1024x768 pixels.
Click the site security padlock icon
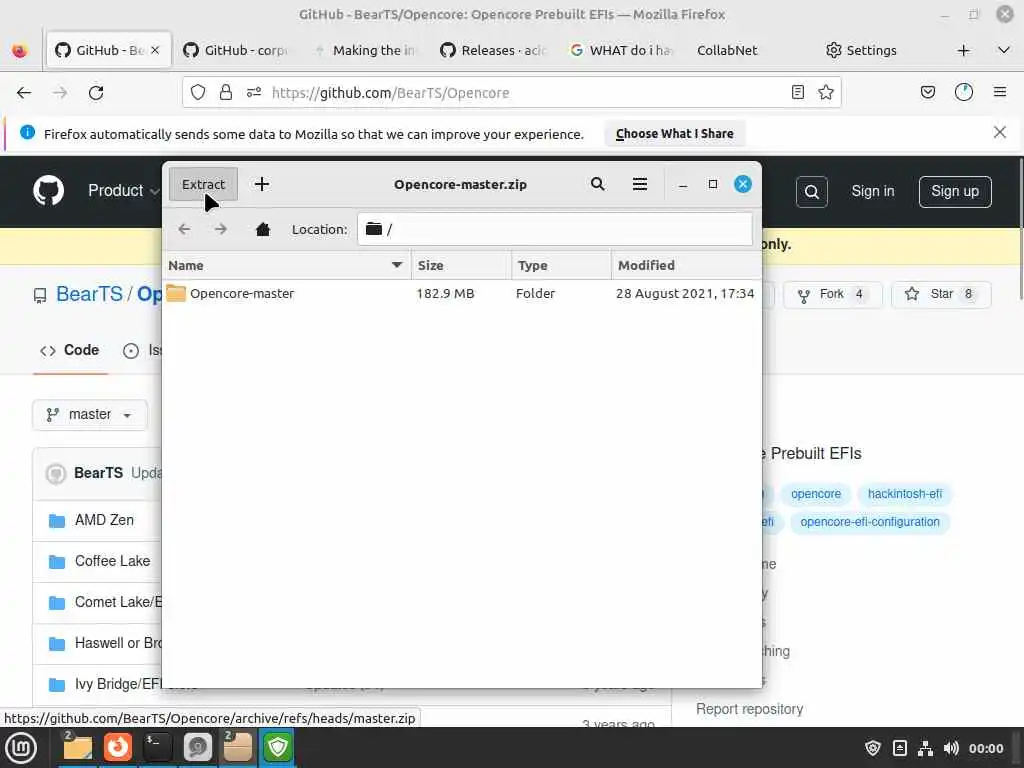[226, 93]
